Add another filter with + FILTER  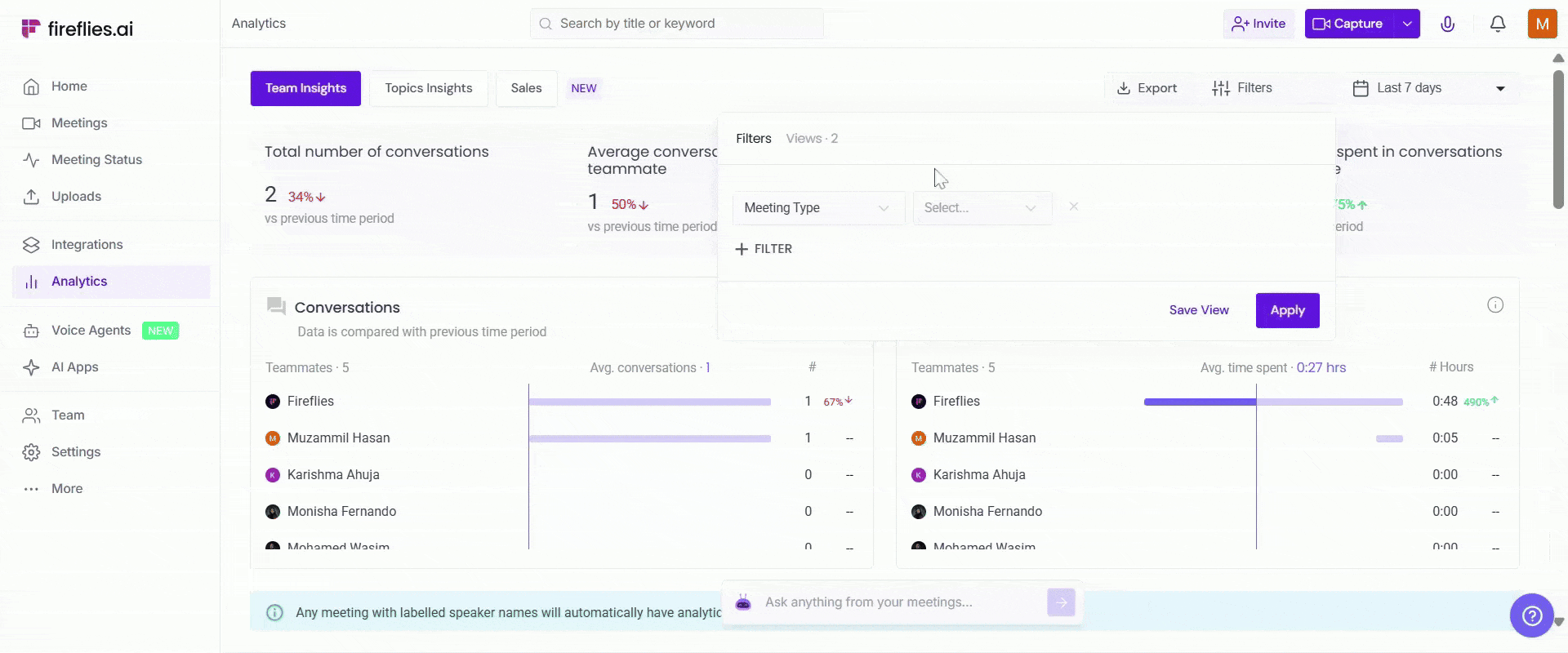(x=764, y=249)
